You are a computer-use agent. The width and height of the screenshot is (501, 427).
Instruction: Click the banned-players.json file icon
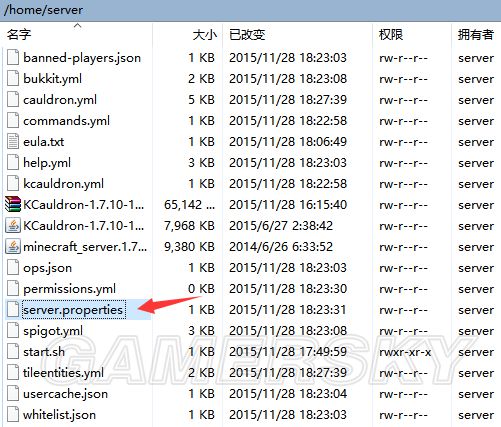coord(13,58)
